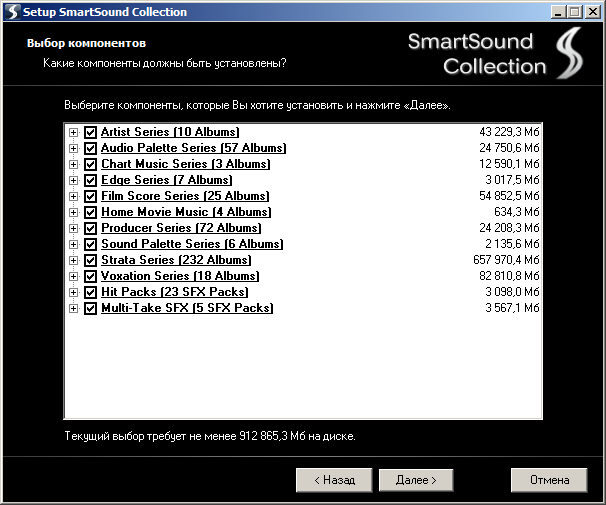
Task: Toggle the Multi-Take SFX checkbox
Action: point(90,308)
